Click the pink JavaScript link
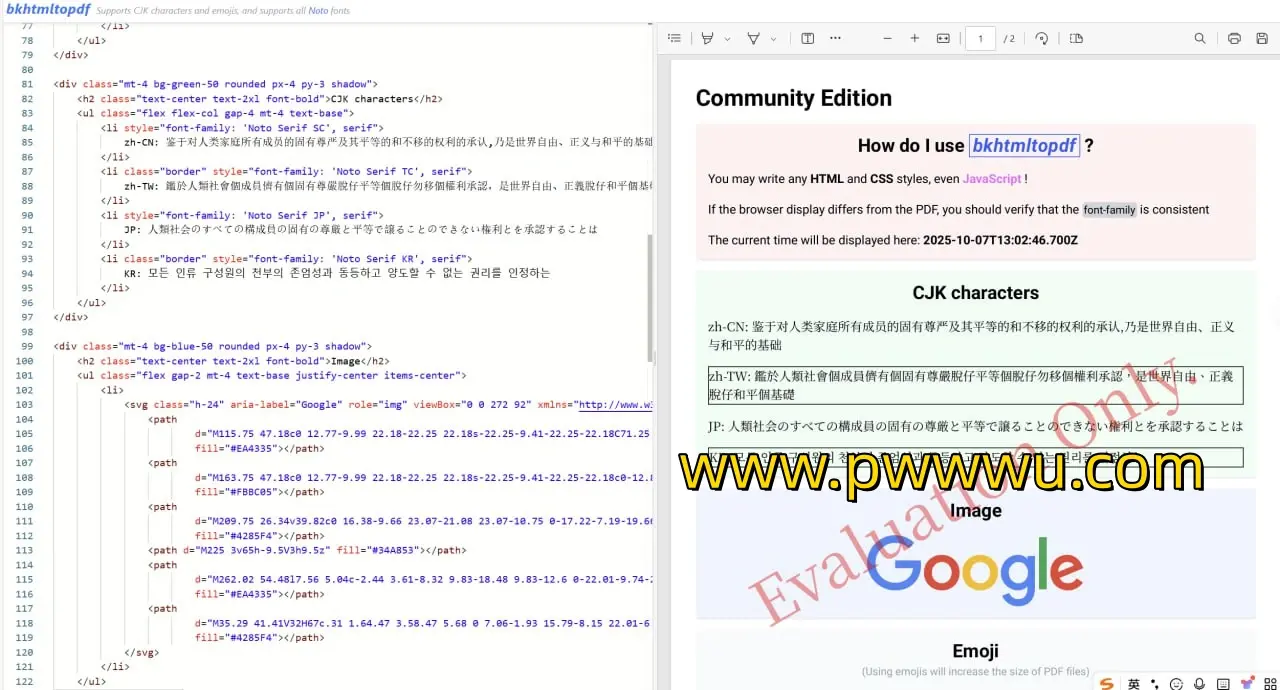This screenshot has height=690, width=1280. point(992,179)
